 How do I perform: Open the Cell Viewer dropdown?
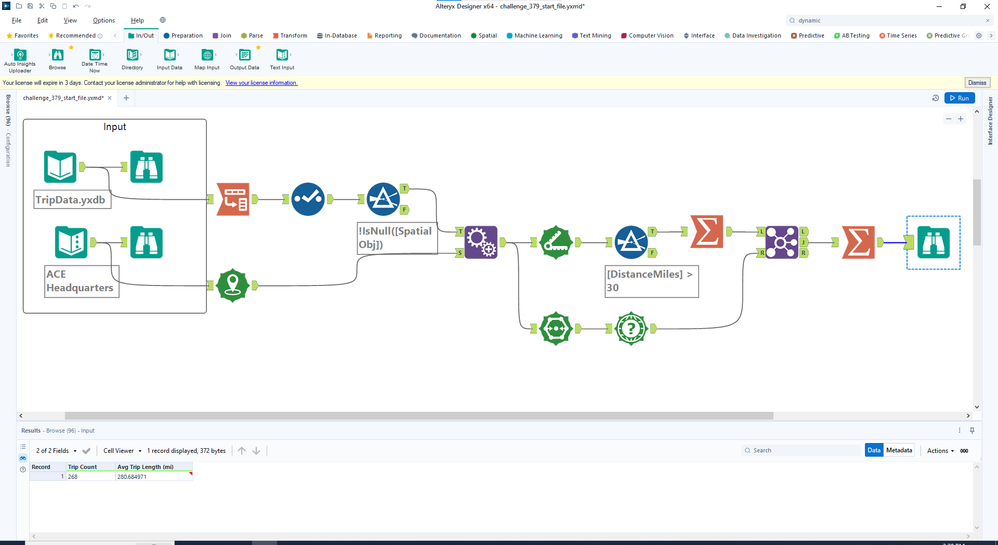tap(122, 450)
